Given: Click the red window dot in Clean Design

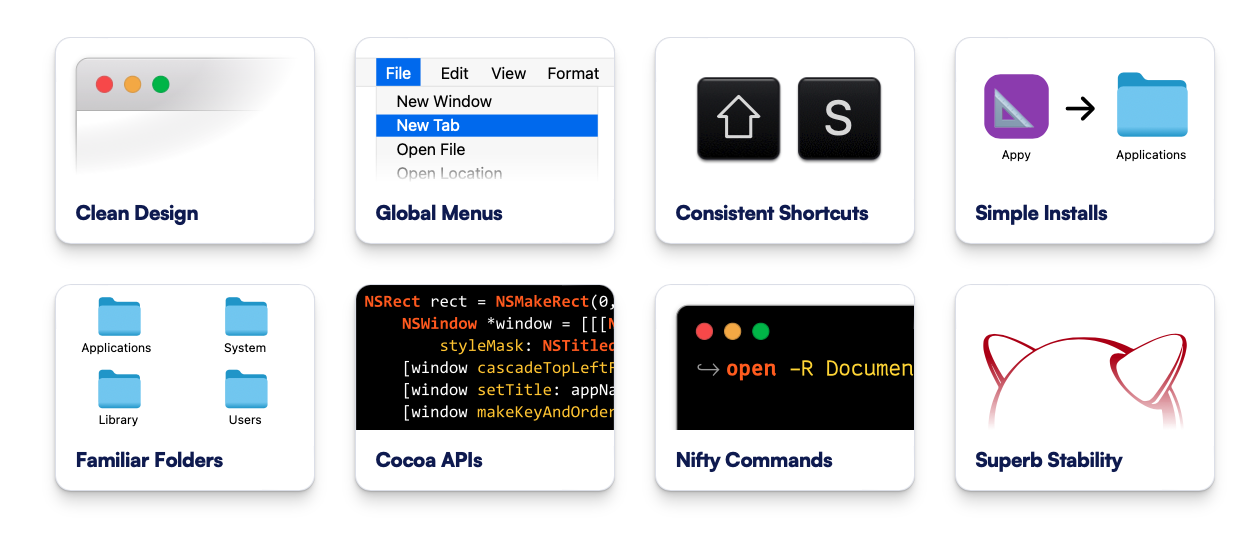Looking at the screenshot, I should [104, 84].
